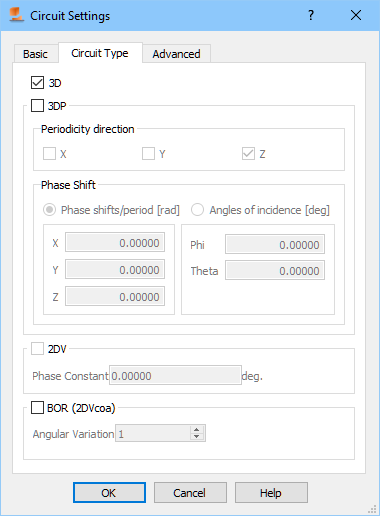Viewport: 380px width, 516px height.
Task: Switch to the Basic tab
Action: pos(36,54)
